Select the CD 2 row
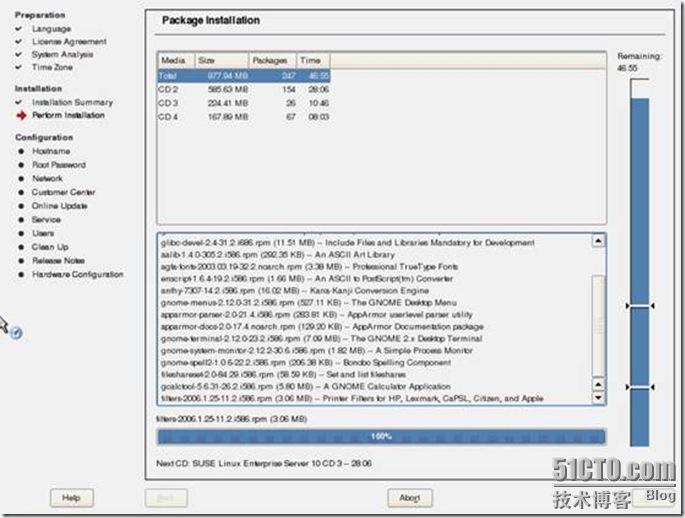The image size is (685, 518). click(244, 90)
